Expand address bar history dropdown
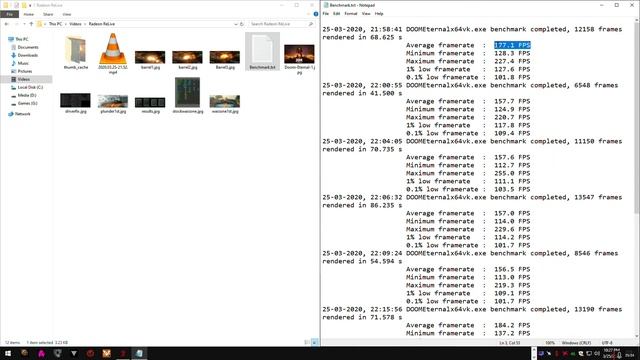Image resolution: width=640 pixels, height=360 pixels. tap(236, 24)
